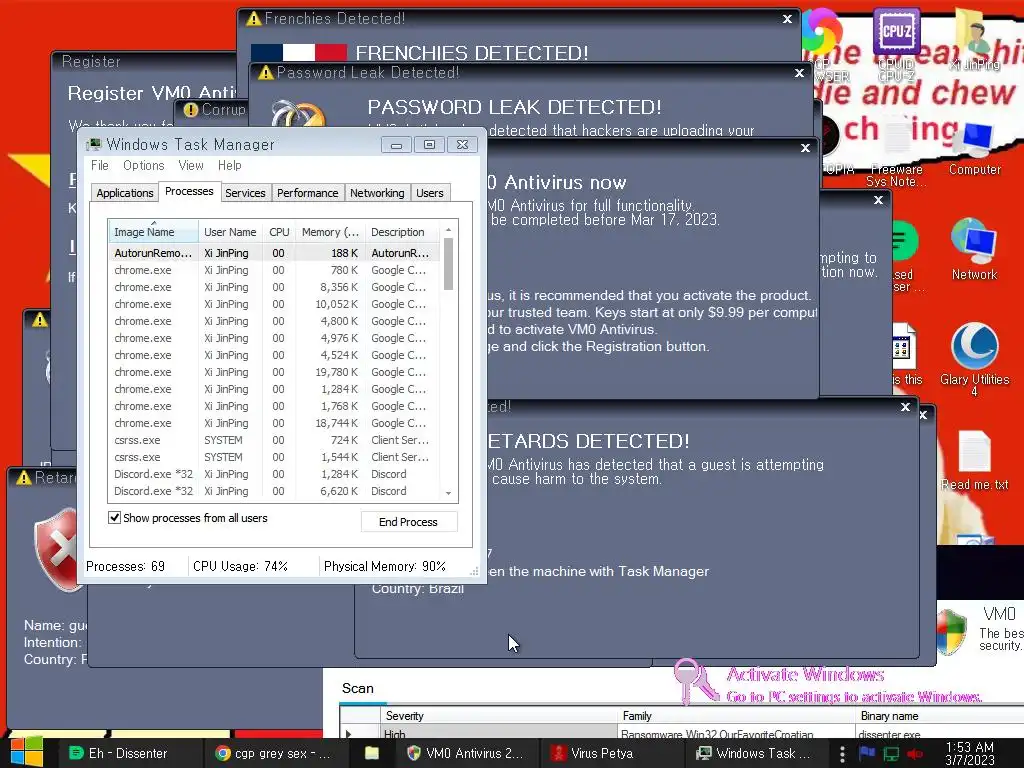Click the process list scrollbar thumb
Image resolution: width=1024 pixels, height=768 pixels.
(x=448, y=264)
